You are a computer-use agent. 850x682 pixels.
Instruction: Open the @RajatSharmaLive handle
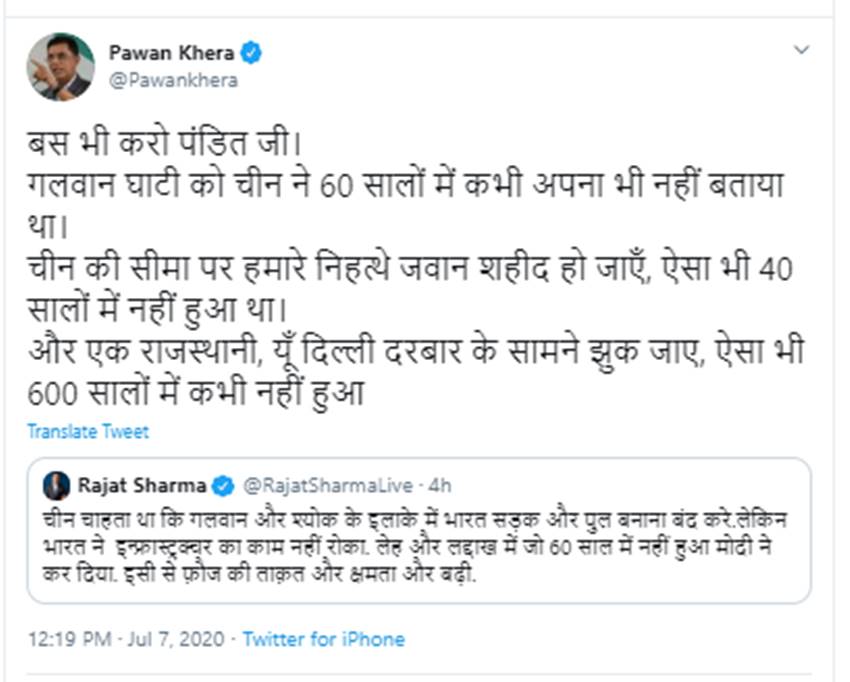pos(328,486)
